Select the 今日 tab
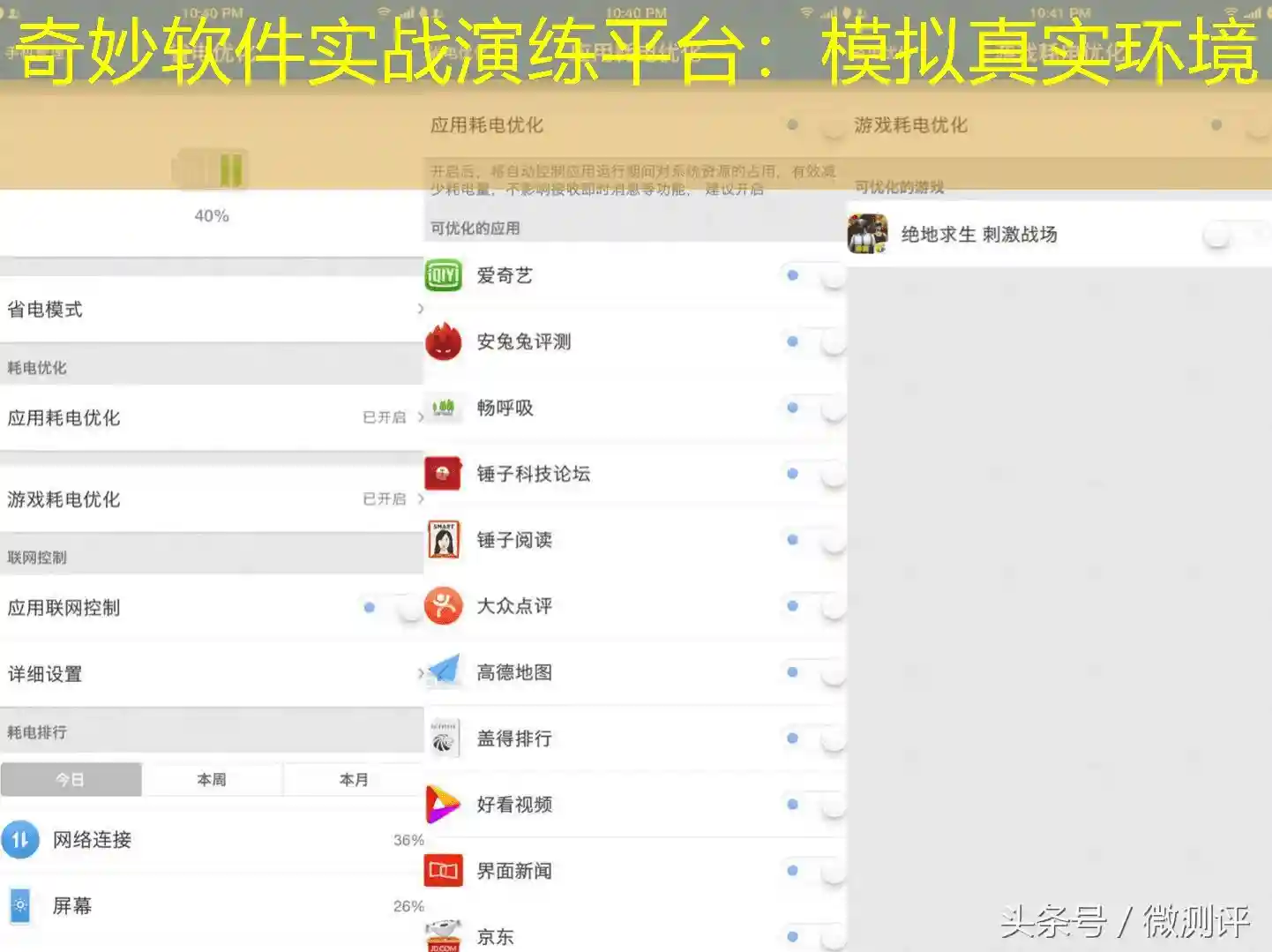The image size is (1272, 952). pyautogui.click(x=71, y=780)
